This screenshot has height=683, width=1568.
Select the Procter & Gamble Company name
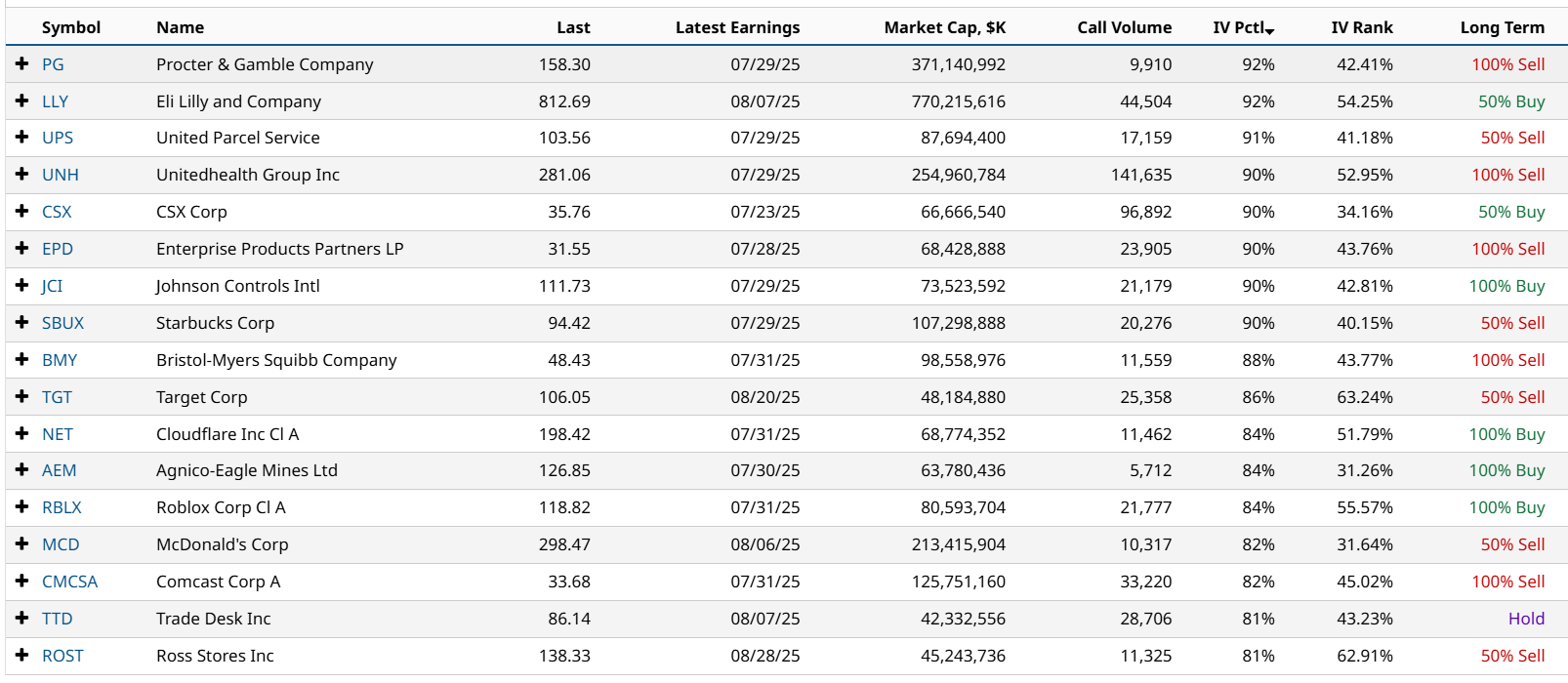coord(265,64)
